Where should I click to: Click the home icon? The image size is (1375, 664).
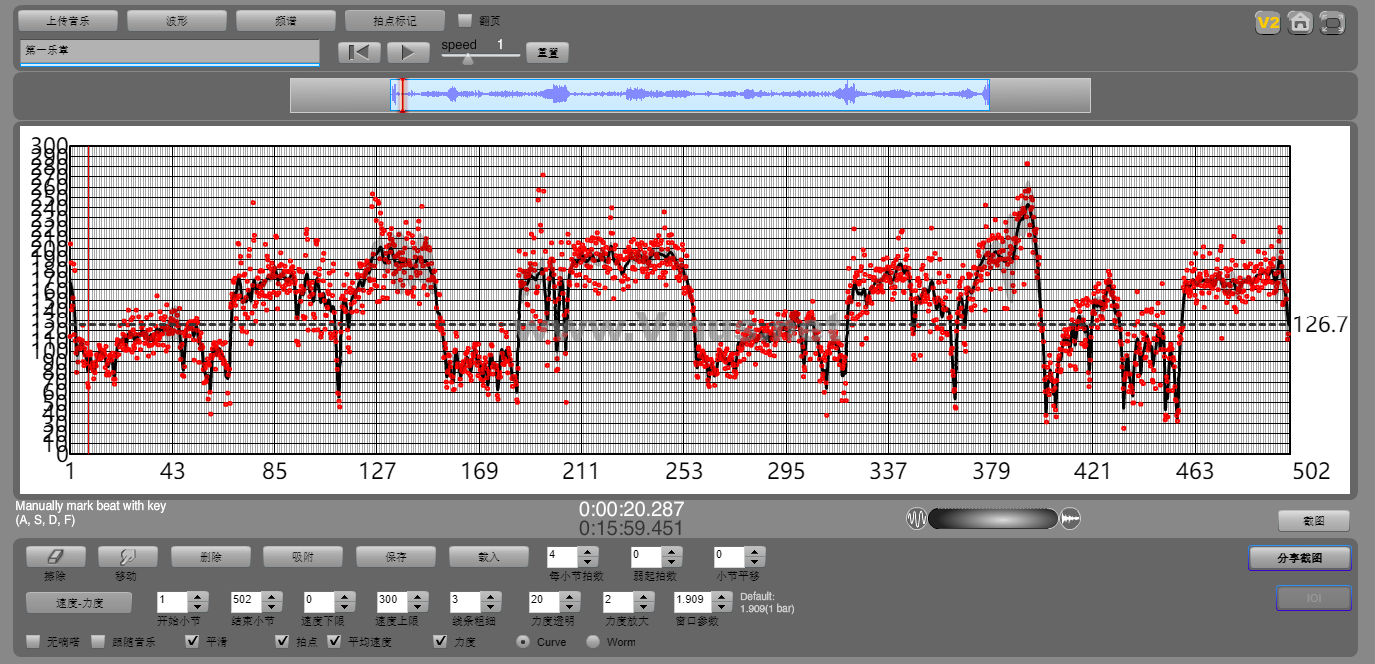1299,22
